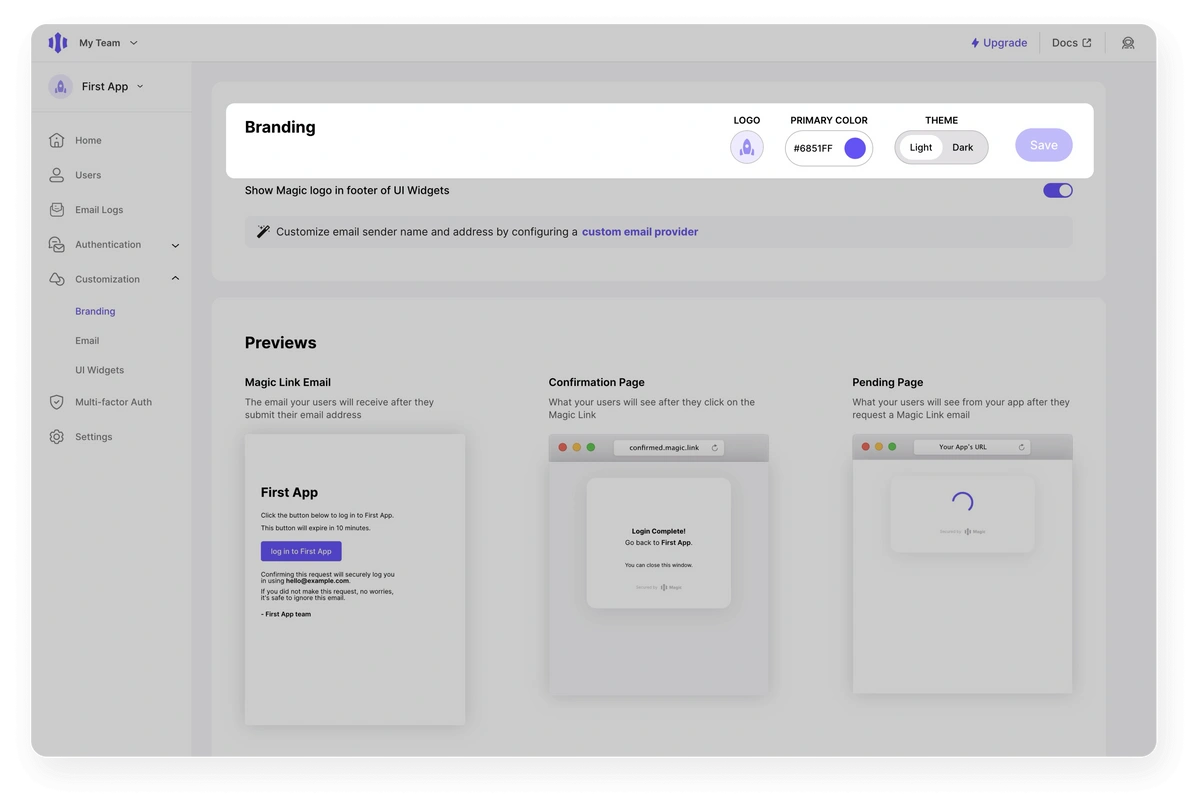Click the rocket logo upload circle

point(747,148)
